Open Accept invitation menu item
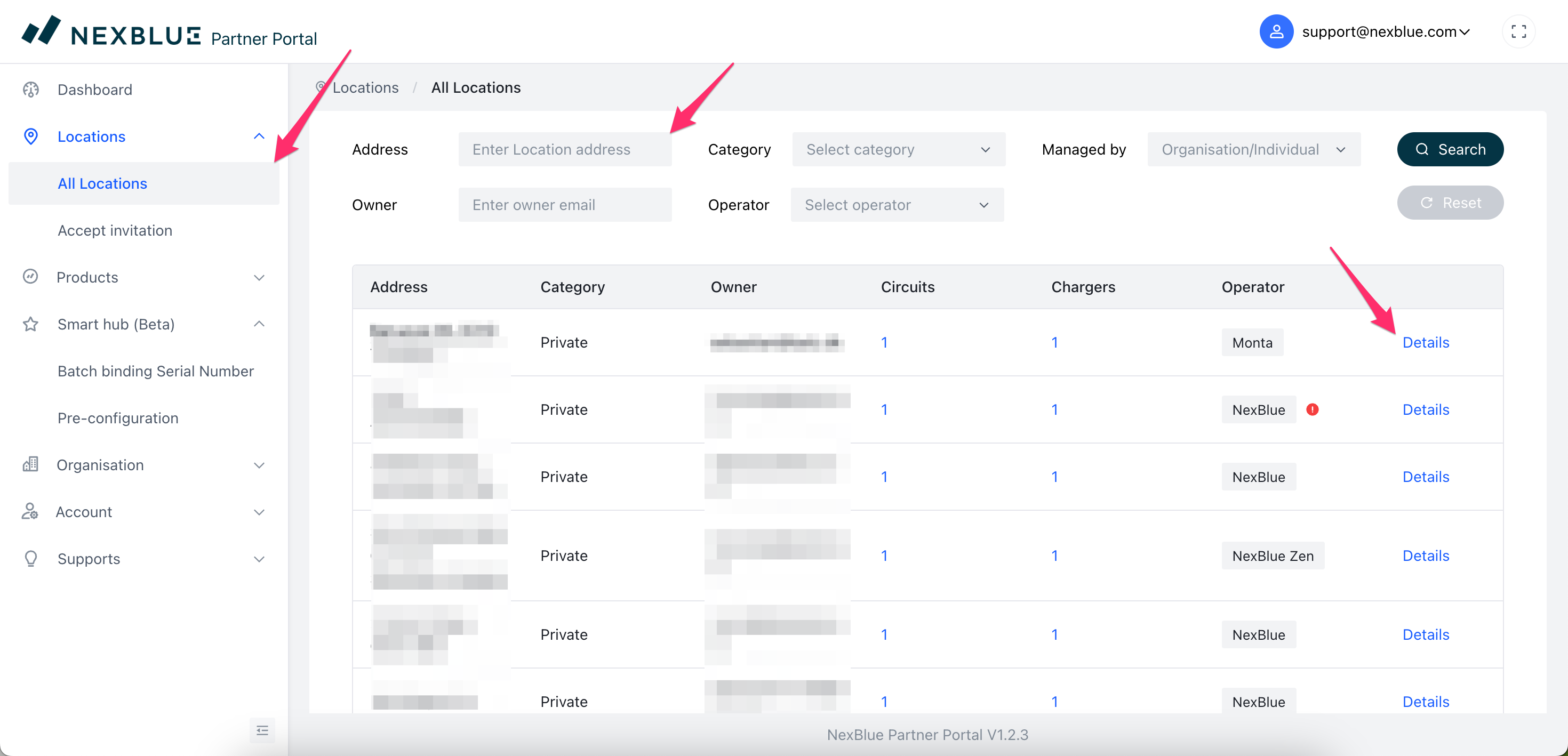 (x=115, y=230)
